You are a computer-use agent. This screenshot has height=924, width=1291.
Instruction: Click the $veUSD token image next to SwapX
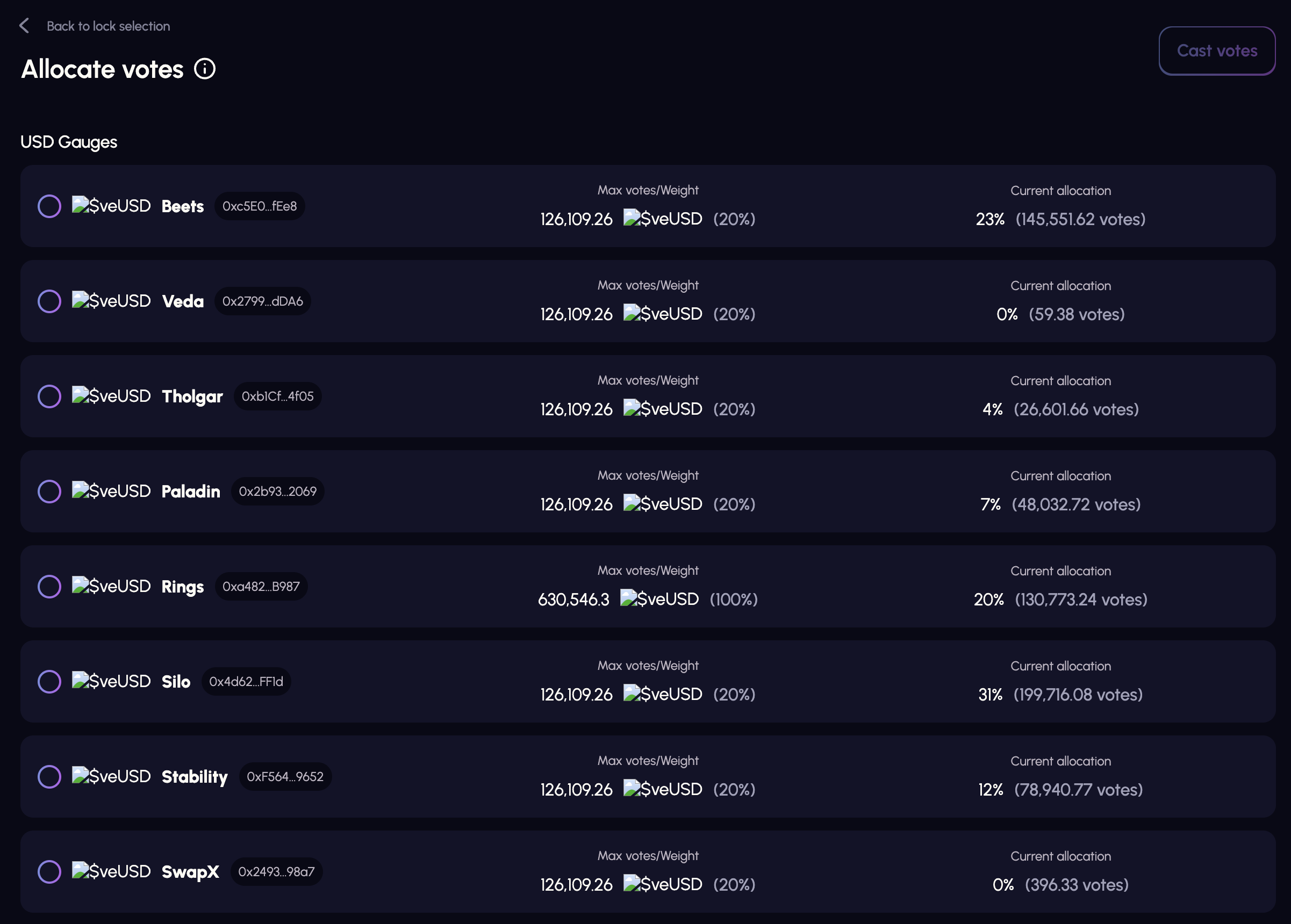111,870
